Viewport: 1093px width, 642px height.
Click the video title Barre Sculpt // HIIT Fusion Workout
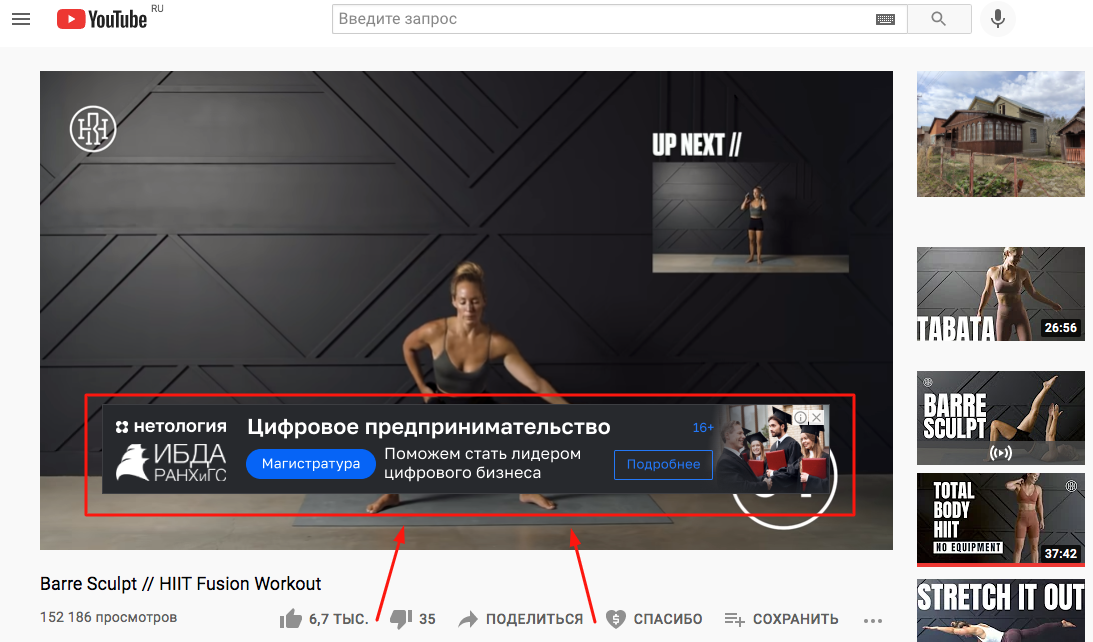(x=181, y=583)
